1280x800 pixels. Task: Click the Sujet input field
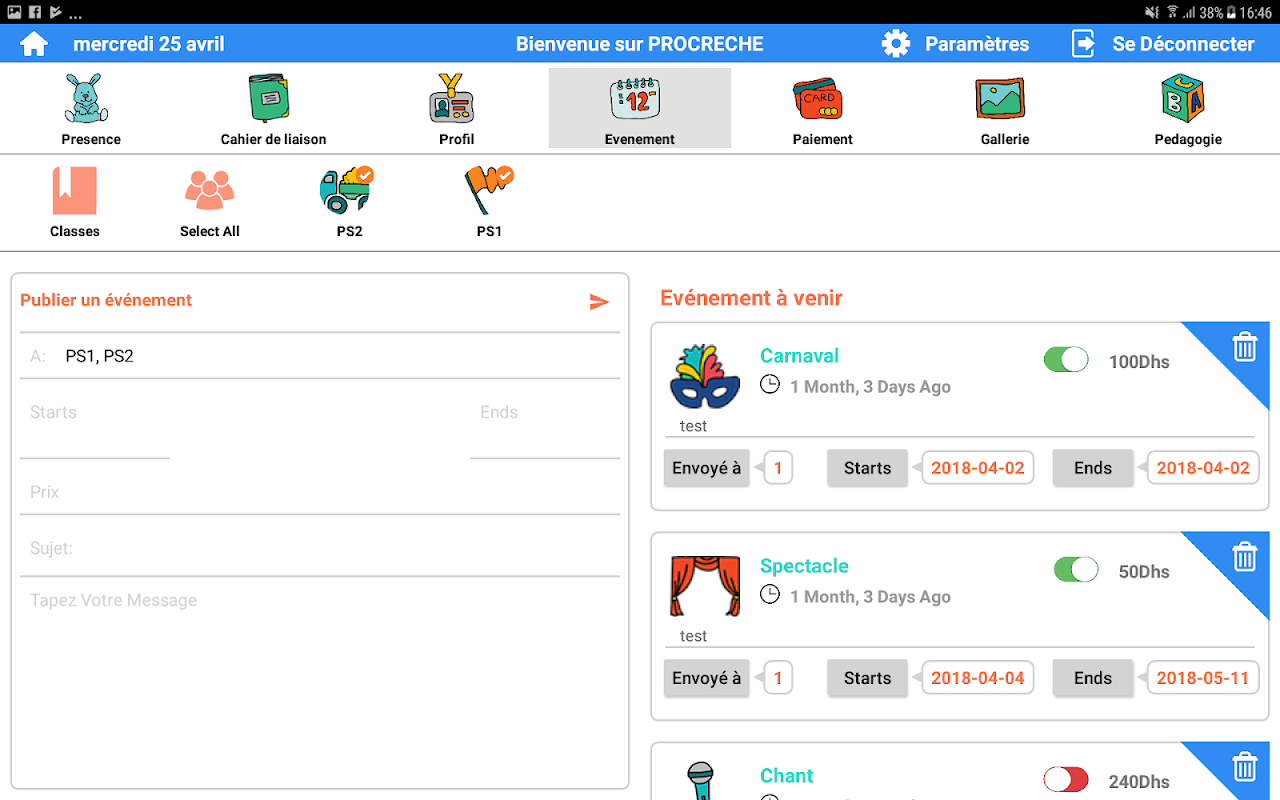click(x=320, y=548)
